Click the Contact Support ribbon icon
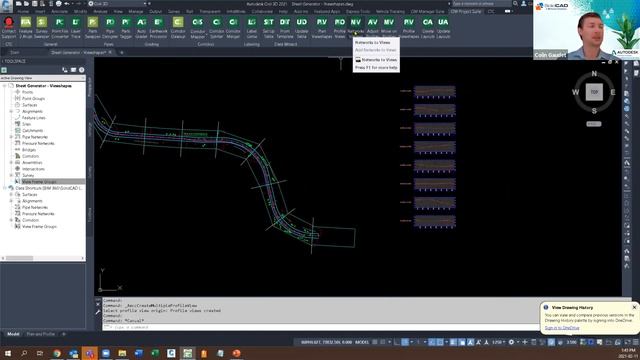This screenshot has width=640, height=360. 9,27
